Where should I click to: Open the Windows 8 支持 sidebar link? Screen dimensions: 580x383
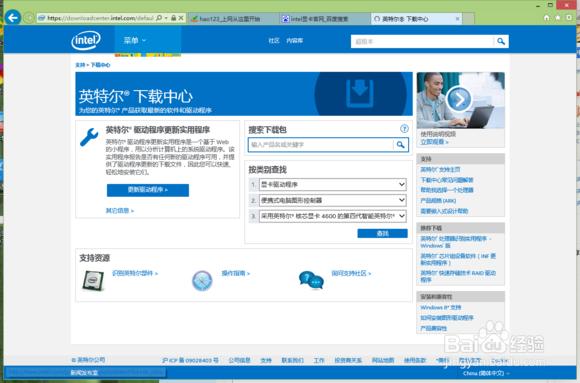click(x=441, y=307)
